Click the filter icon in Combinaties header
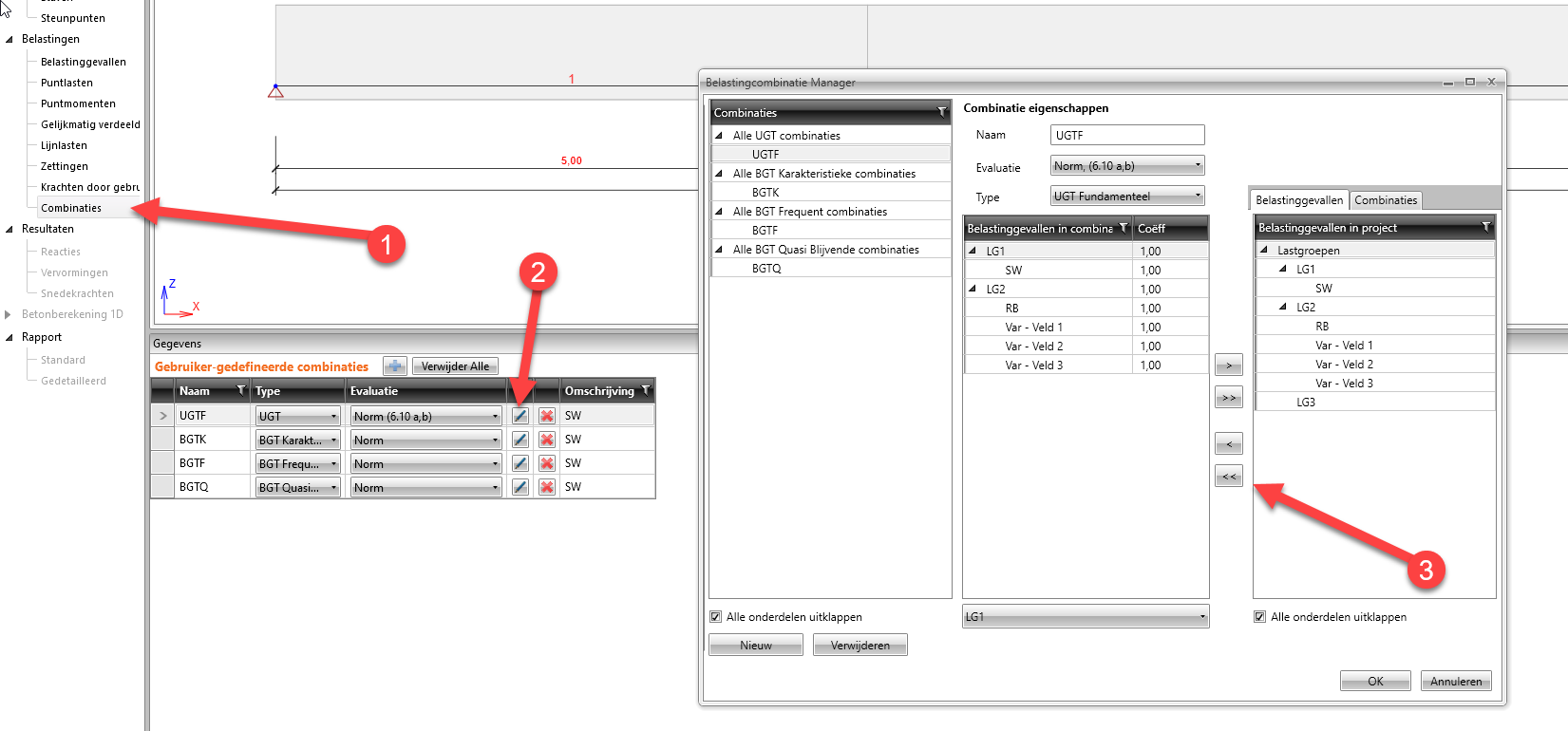Viewport: 1568px width, 731px height. (x=942, y=113)
